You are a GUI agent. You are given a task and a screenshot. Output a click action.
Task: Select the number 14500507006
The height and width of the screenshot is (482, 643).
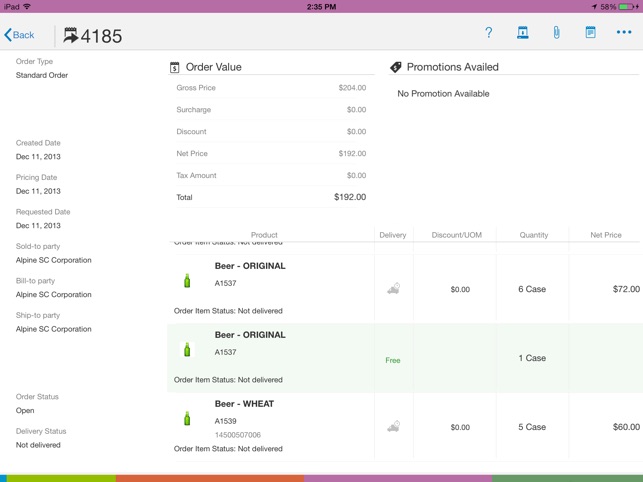(x=238, y=435)
